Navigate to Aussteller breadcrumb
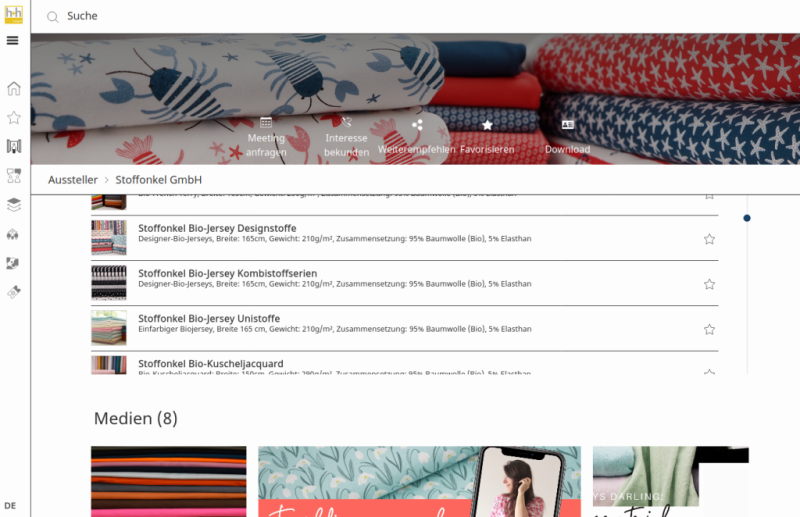800x517 pixels. [73, 180]
